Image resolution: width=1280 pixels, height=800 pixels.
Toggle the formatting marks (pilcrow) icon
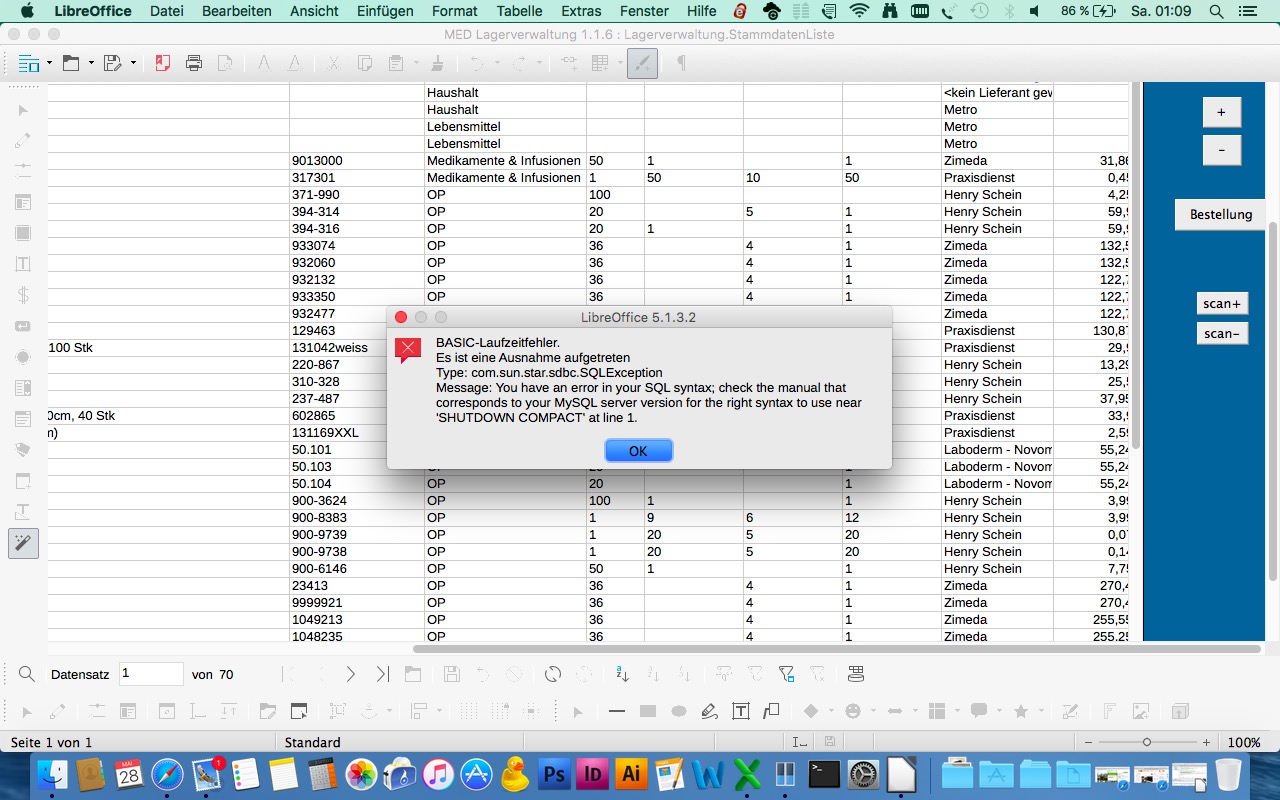click(681, 63)
